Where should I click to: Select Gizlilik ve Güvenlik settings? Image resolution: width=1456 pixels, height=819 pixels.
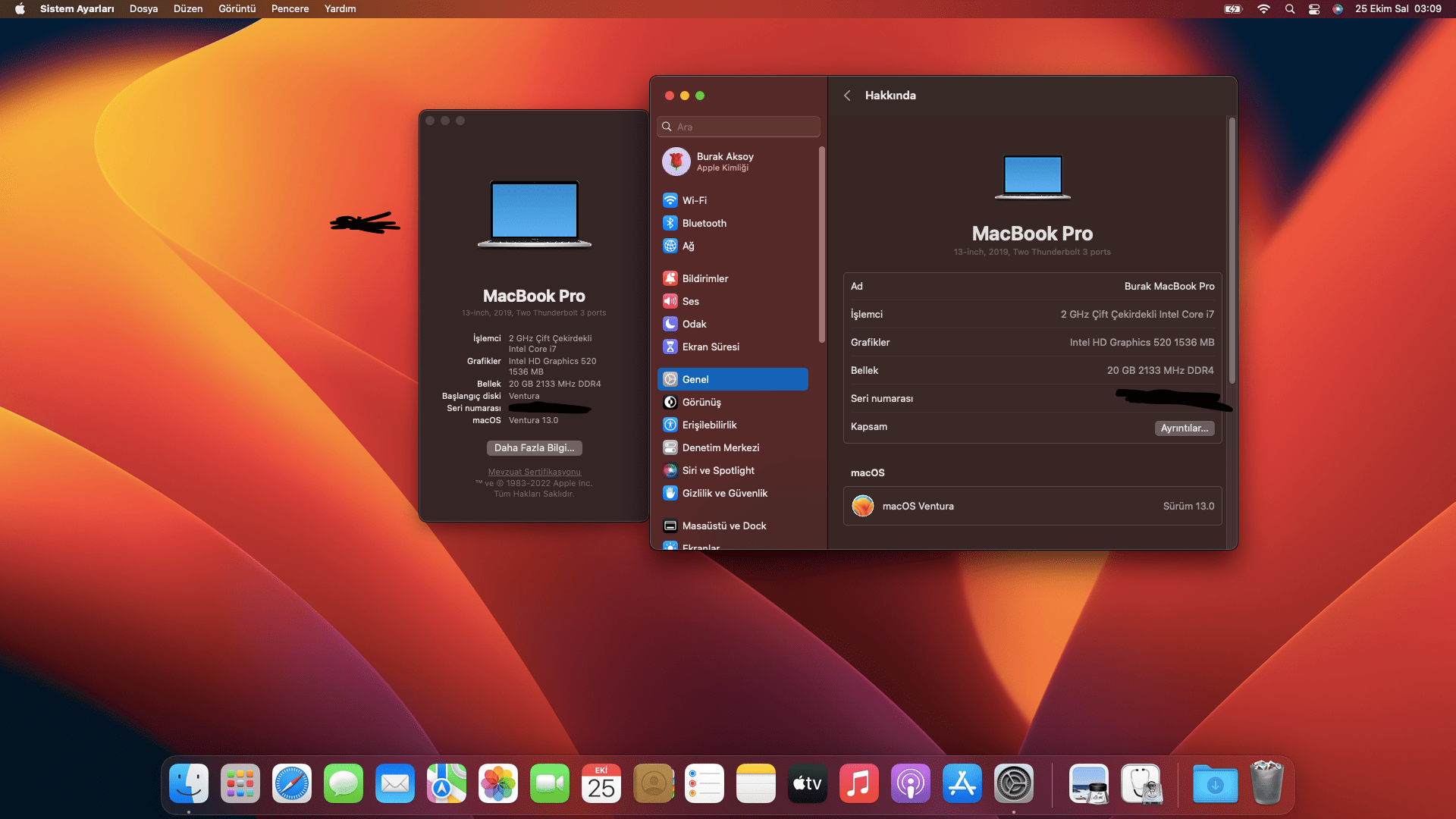click(724, 493)
